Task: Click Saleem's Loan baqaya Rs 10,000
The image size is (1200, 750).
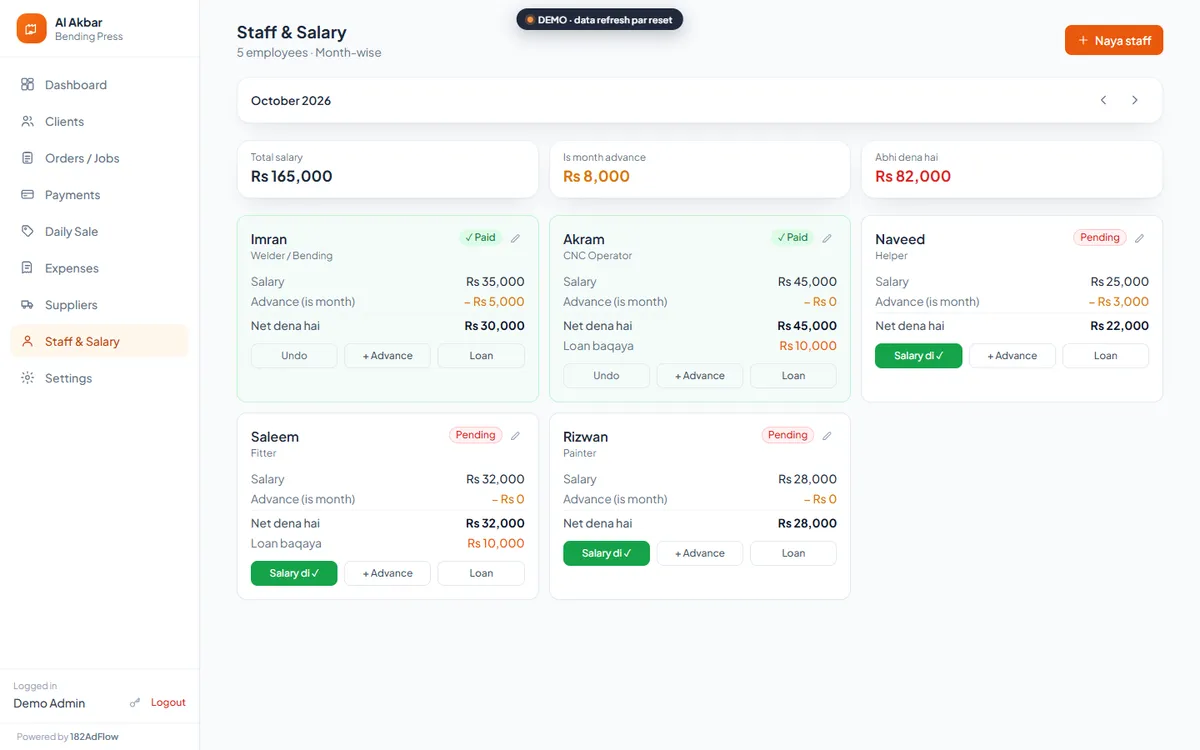Action: coord(495,544)
